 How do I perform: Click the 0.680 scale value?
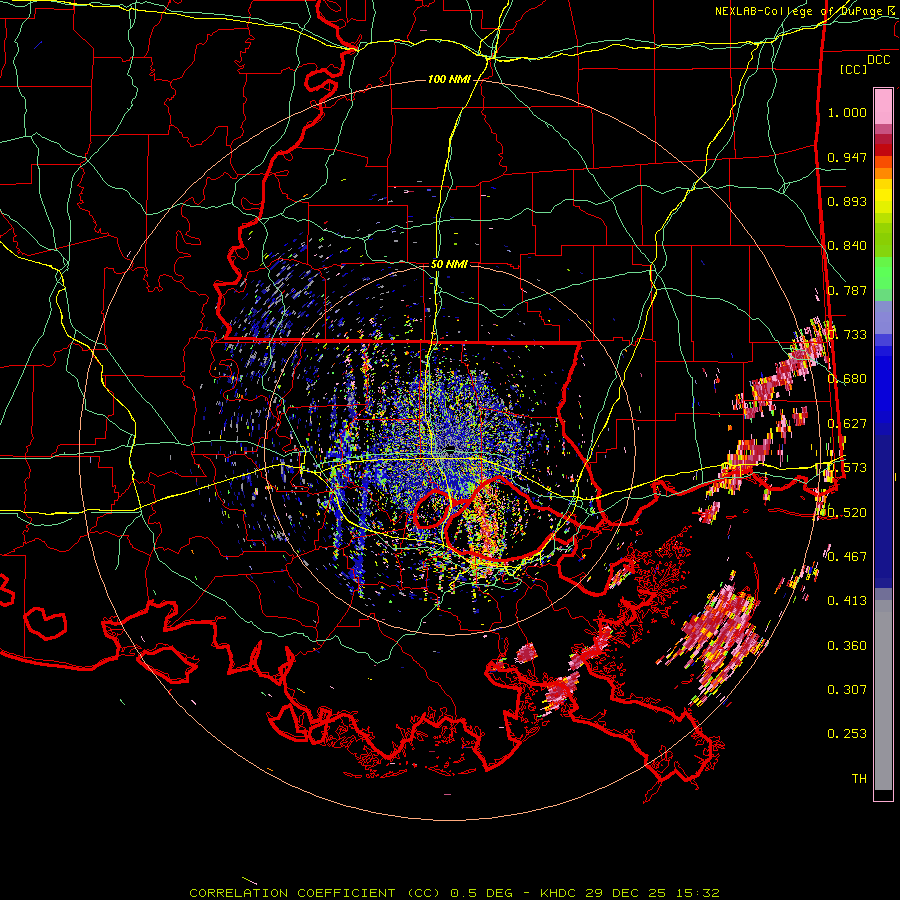click(847, 379)
